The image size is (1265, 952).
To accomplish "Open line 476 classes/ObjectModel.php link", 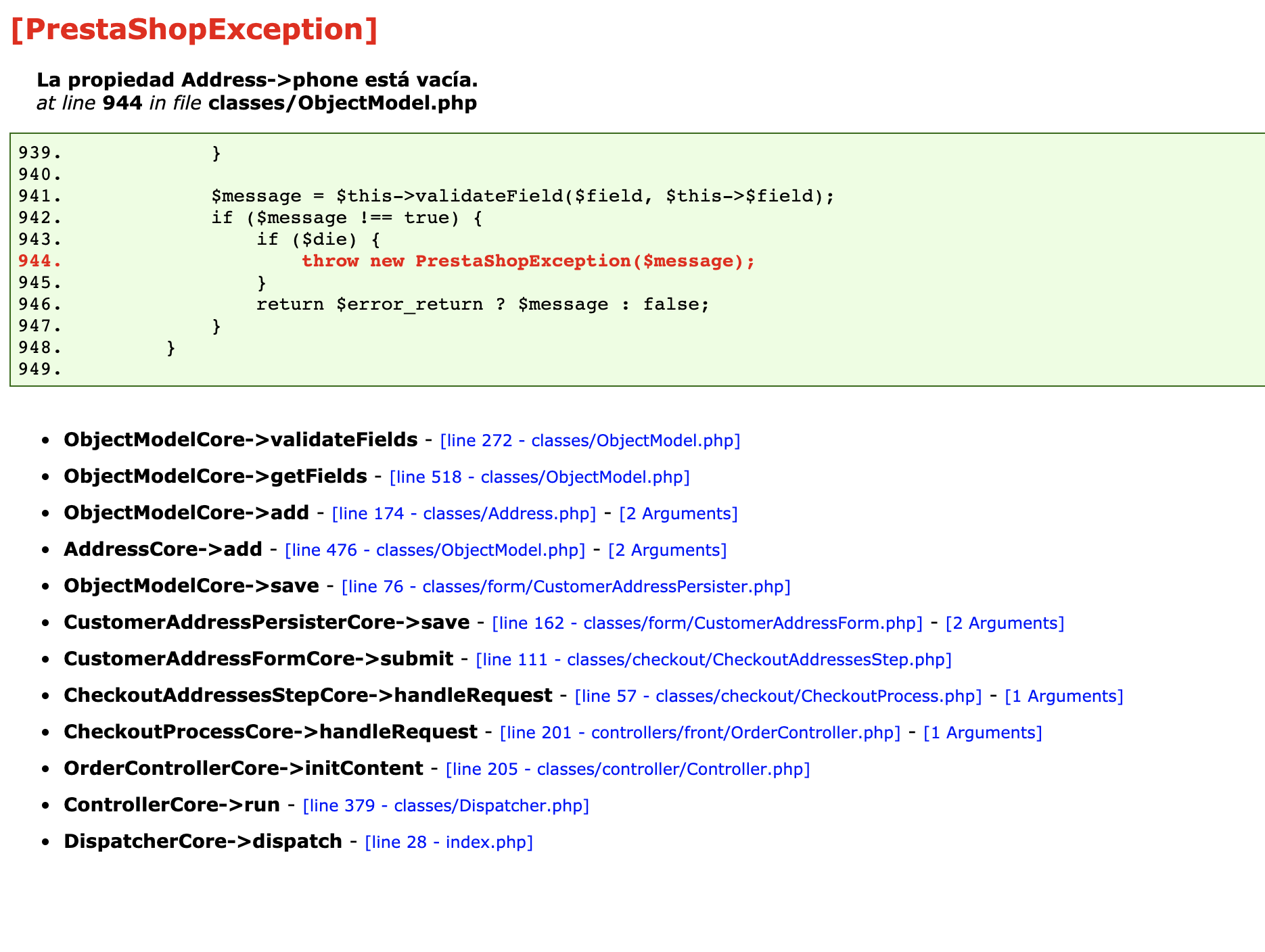I will pyautogui.click(x=435, y=550).
